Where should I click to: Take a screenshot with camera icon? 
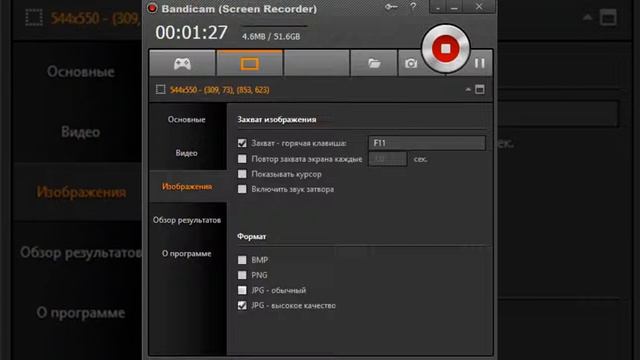(411, 63)
